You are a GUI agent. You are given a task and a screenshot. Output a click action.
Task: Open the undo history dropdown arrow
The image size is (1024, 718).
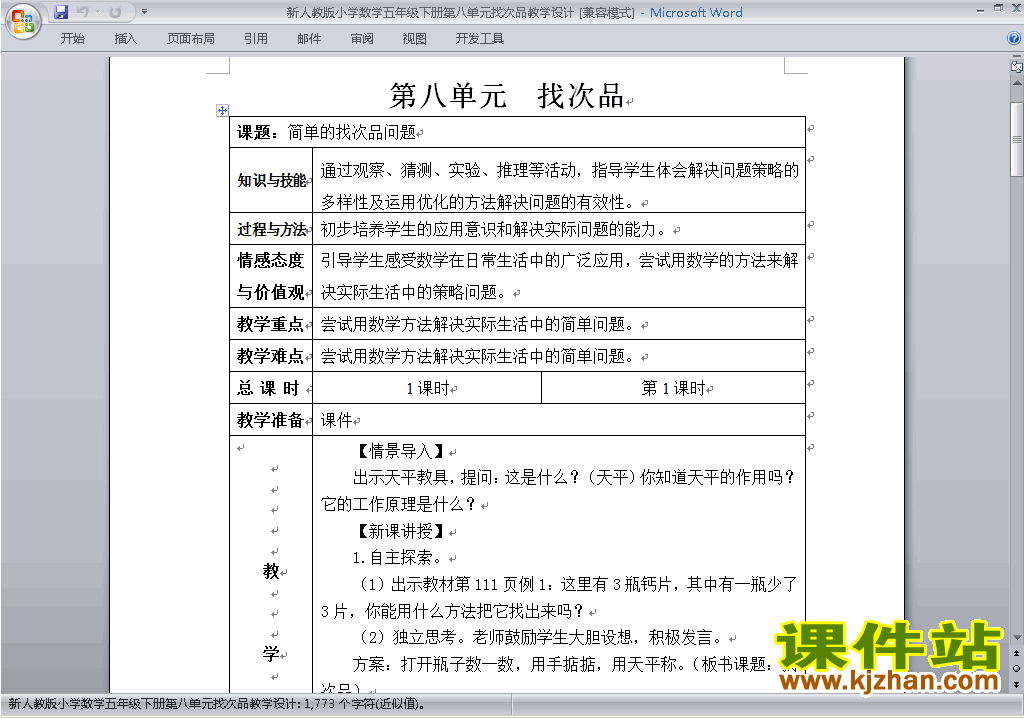[97, 12]
